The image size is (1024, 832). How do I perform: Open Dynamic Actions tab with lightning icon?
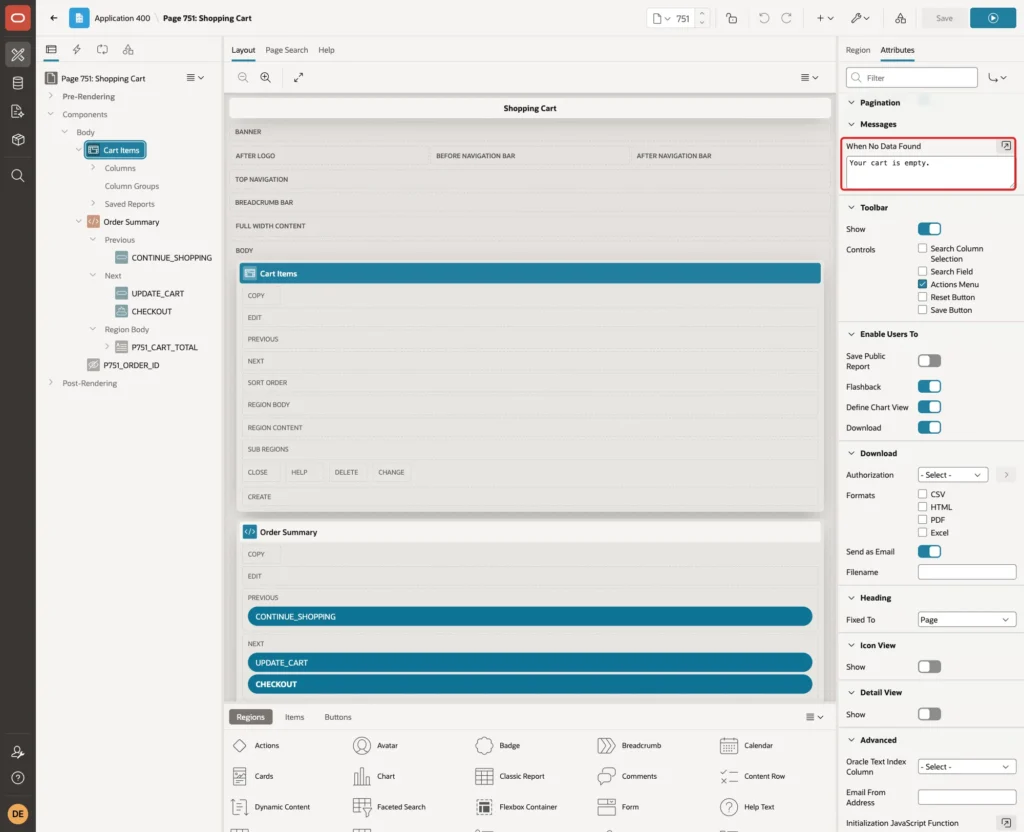coord(76,50)
